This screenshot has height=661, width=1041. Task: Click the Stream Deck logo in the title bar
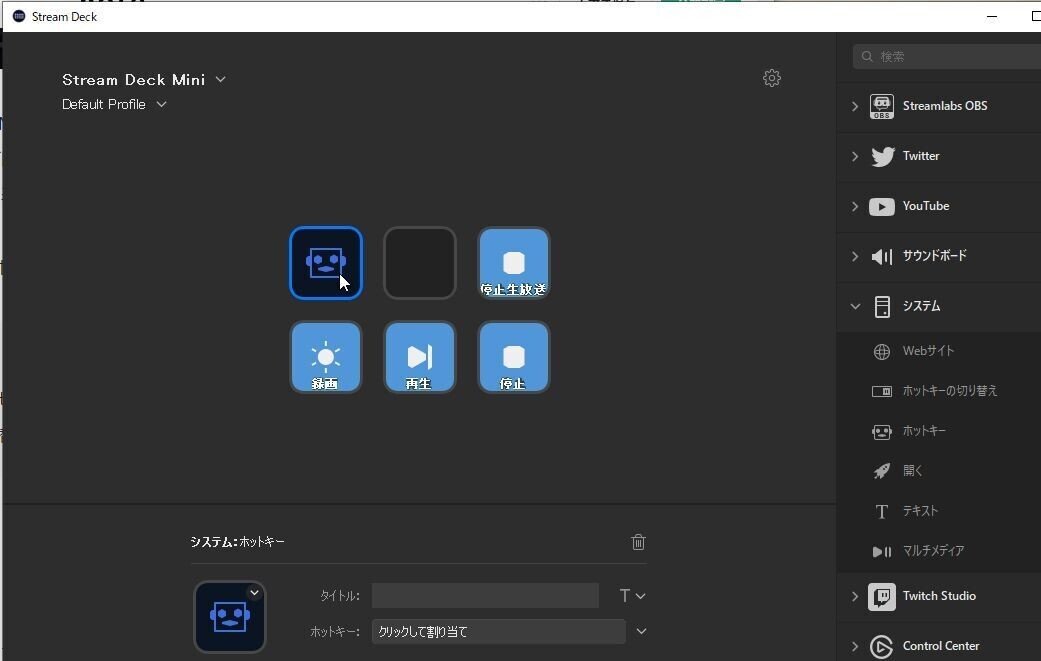click(x=19, y=16)
